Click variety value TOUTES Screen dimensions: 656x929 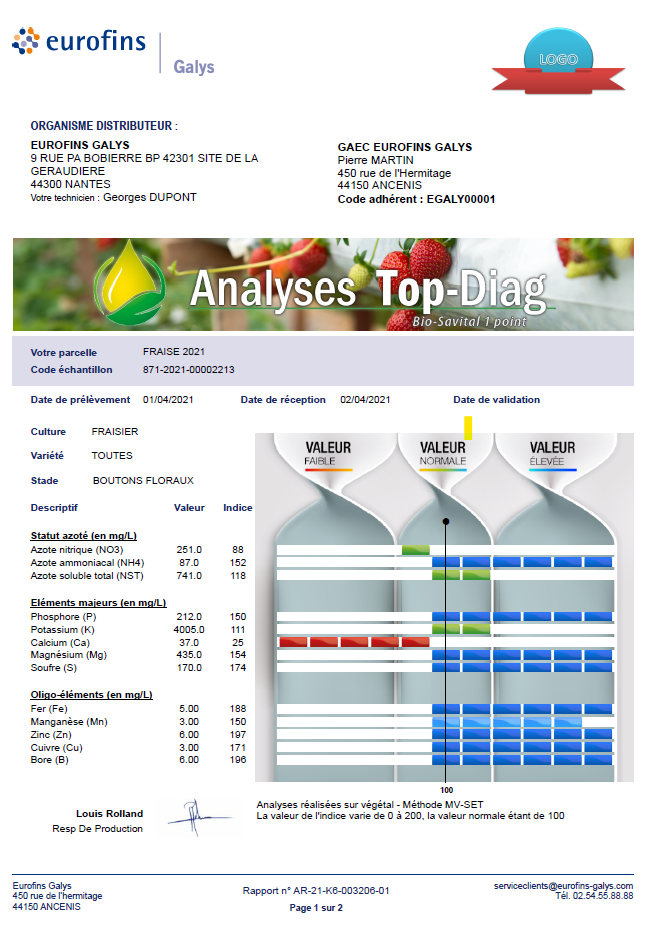click(112, 456)
